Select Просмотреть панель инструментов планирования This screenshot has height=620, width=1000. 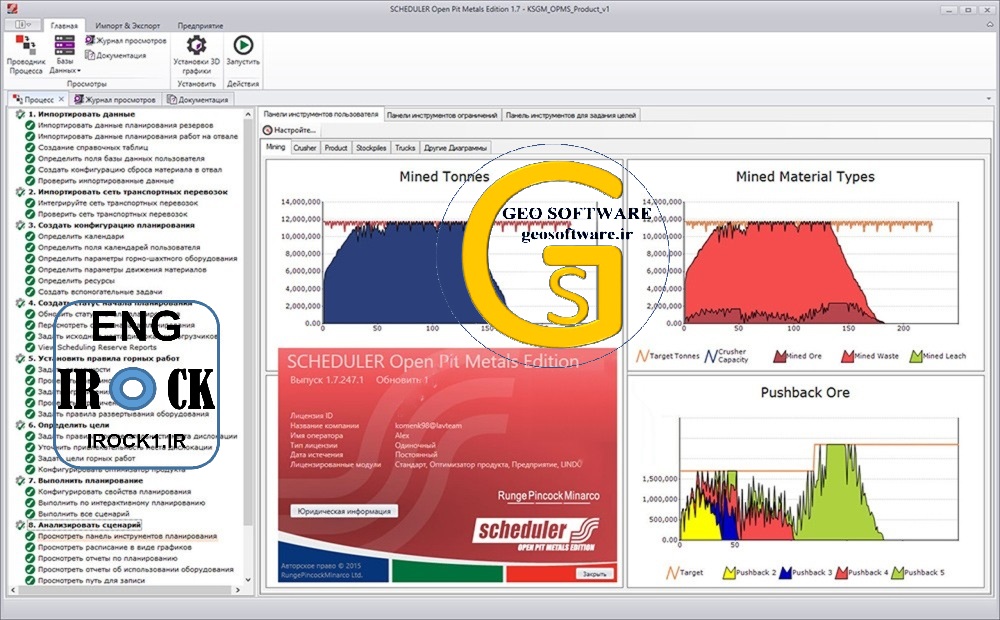point(128,536)
